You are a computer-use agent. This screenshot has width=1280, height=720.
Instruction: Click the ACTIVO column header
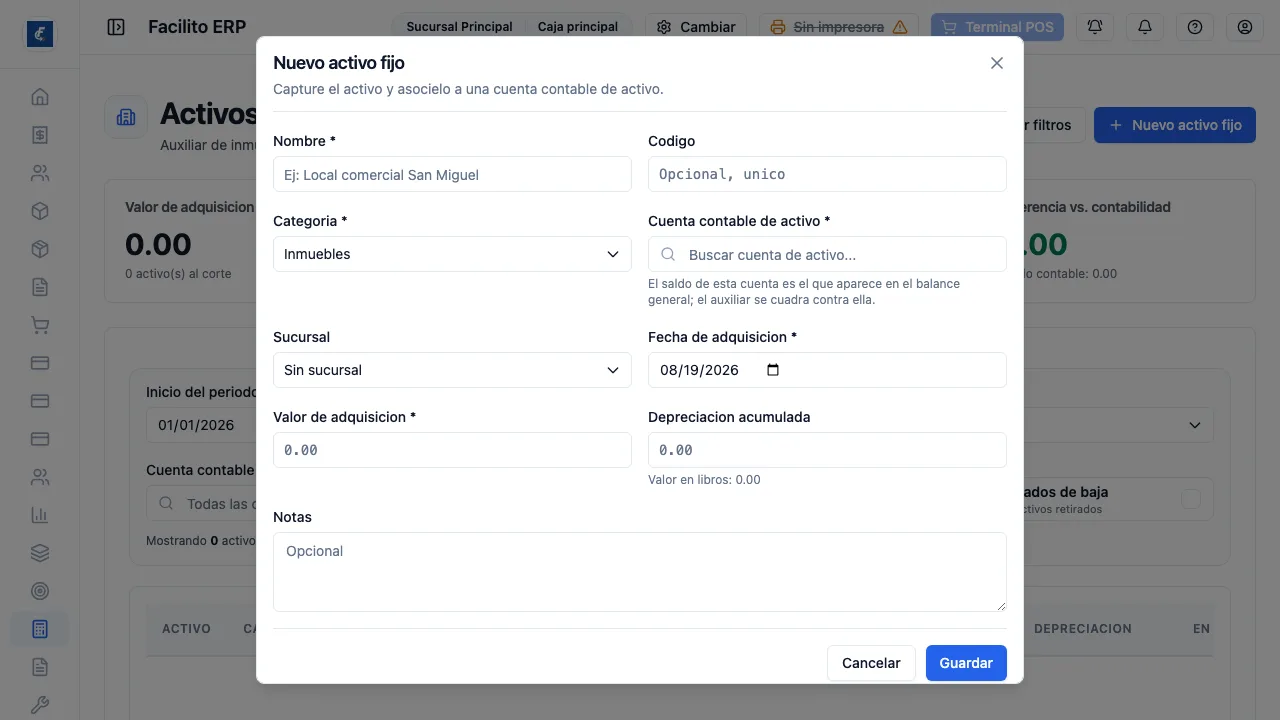coord(186,629)
